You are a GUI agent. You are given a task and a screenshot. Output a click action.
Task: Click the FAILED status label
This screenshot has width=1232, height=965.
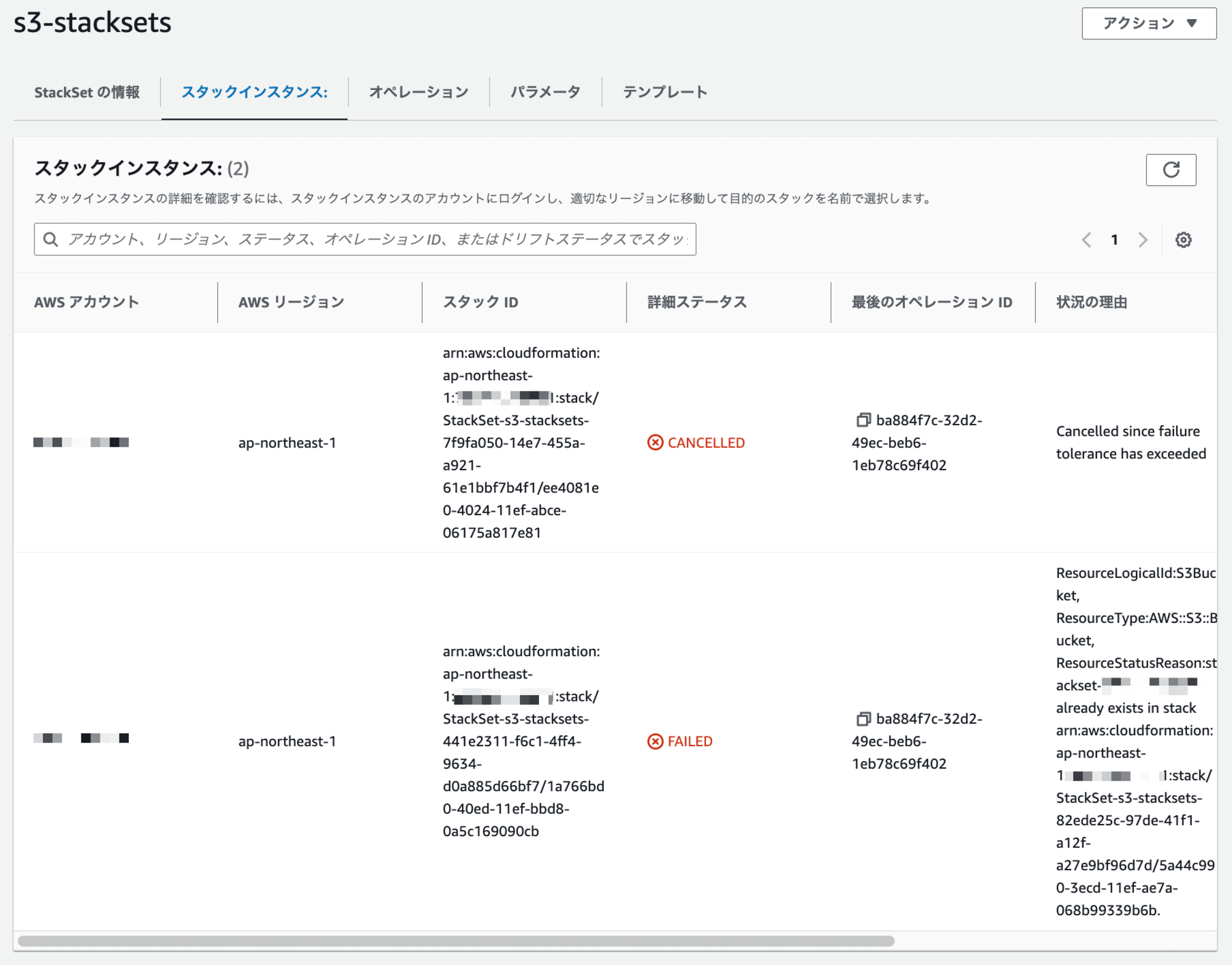click(x=690, y=741)
